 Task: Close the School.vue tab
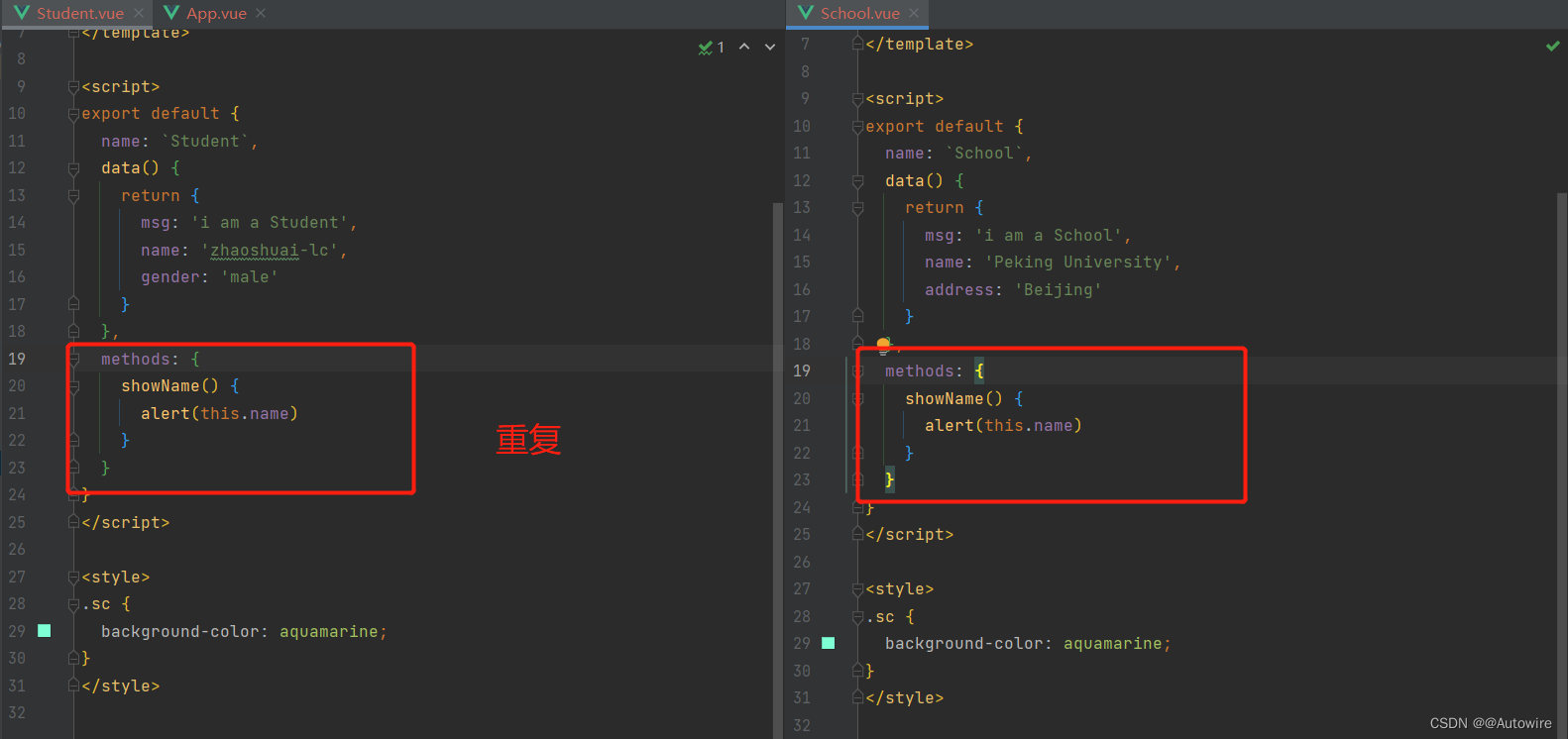tap(914, 13)
